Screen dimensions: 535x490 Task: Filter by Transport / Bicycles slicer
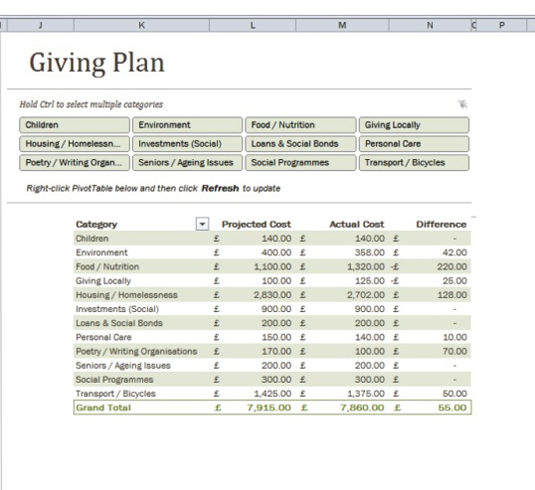click(x=414, y=162)
